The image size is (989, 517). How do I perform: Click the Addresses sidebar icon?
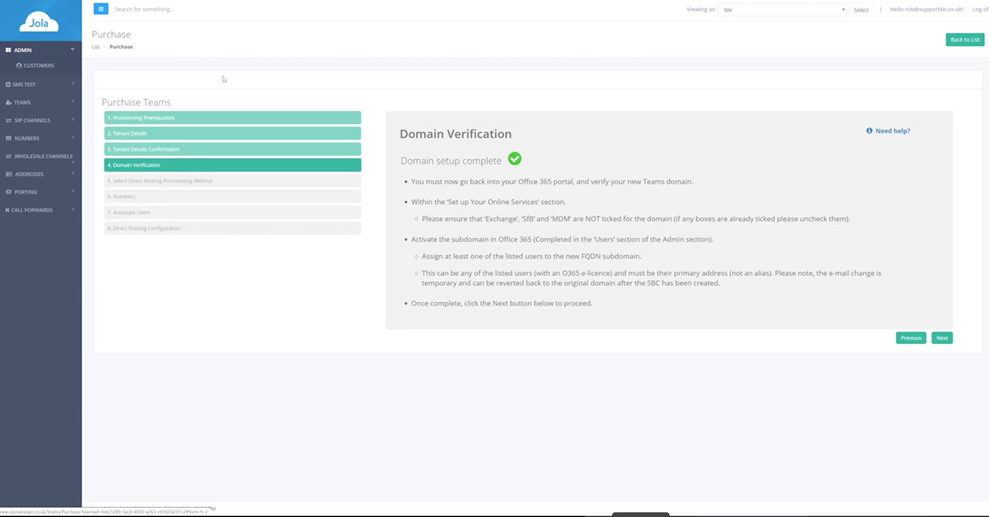[8, 174]
